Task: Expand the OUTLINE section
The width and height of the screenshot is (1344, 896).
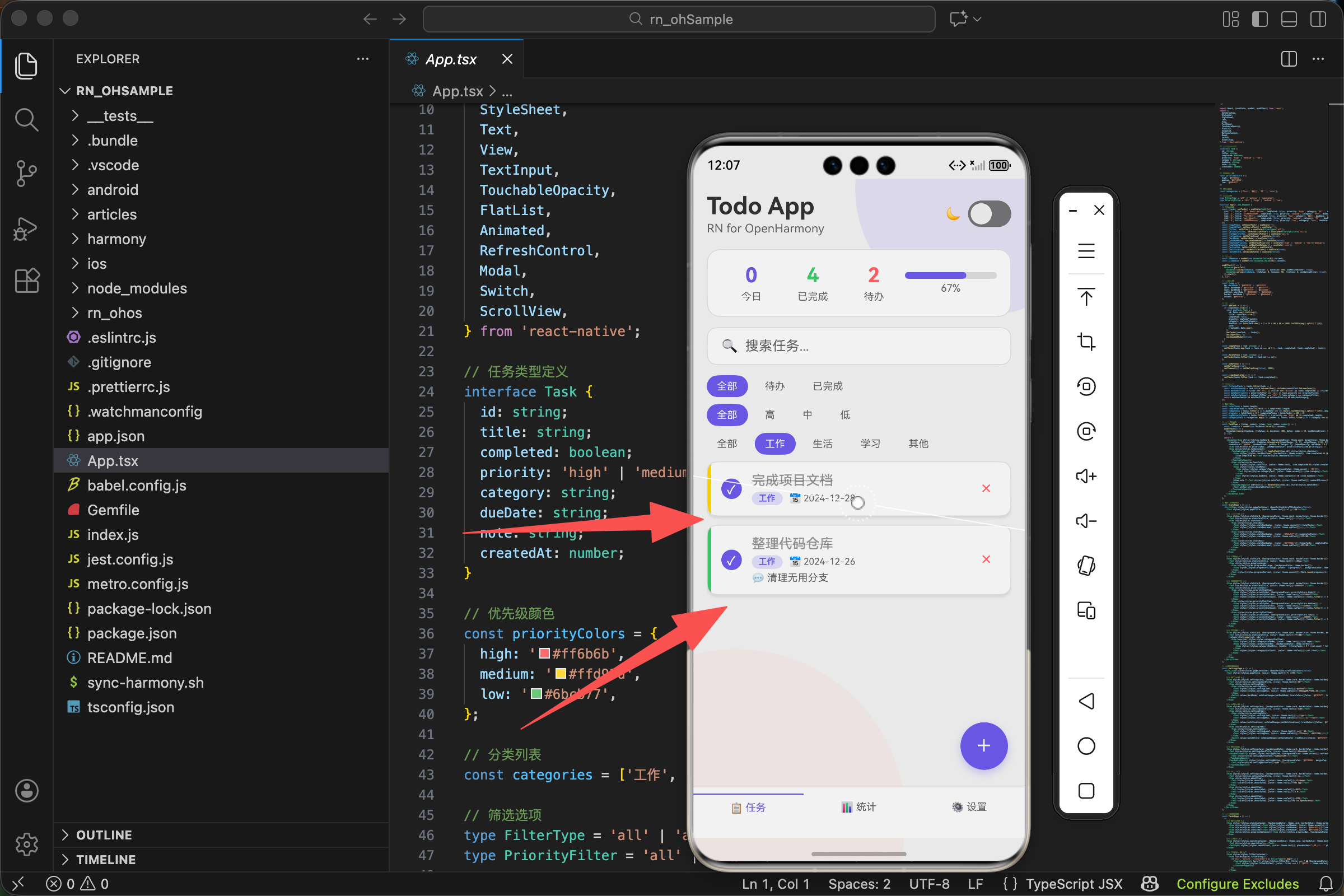Action: click(x=104, y=835)
